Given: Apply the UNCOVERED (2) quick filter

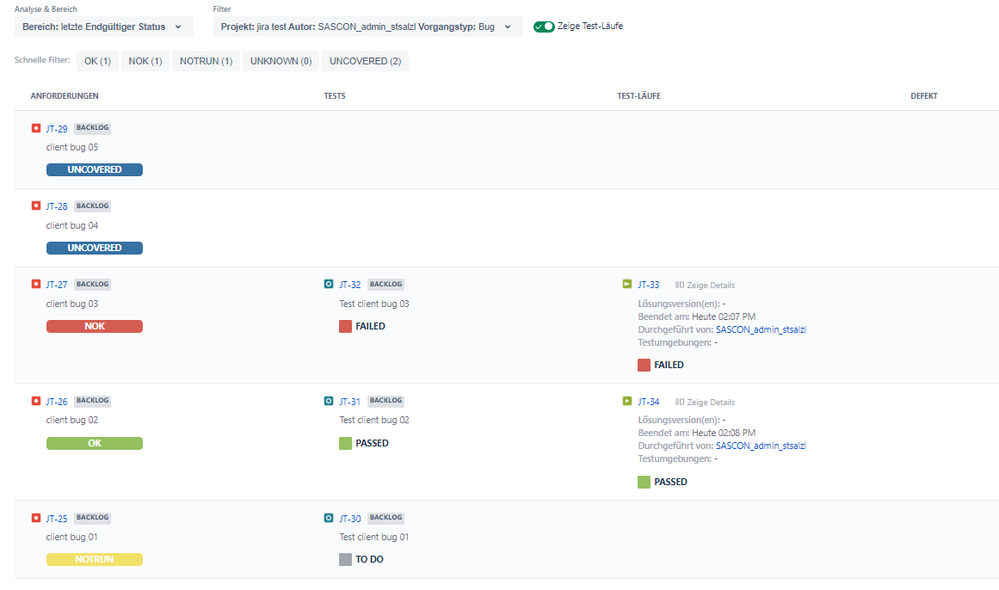Looking at the screenshot, I should (x=365, y=61).
